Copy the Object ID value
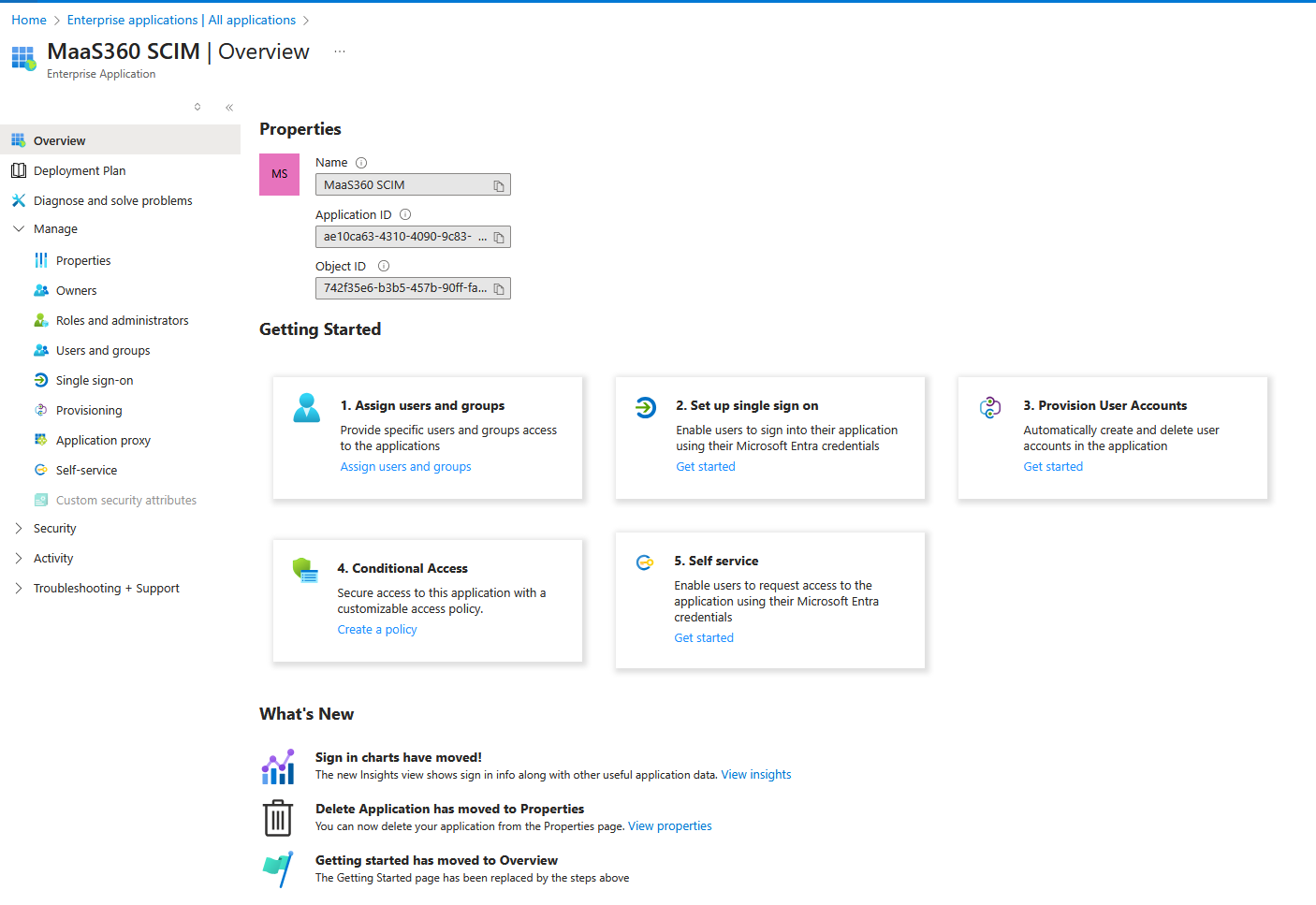This screenshot has width=1316, height=905. [x=499, y=289]
